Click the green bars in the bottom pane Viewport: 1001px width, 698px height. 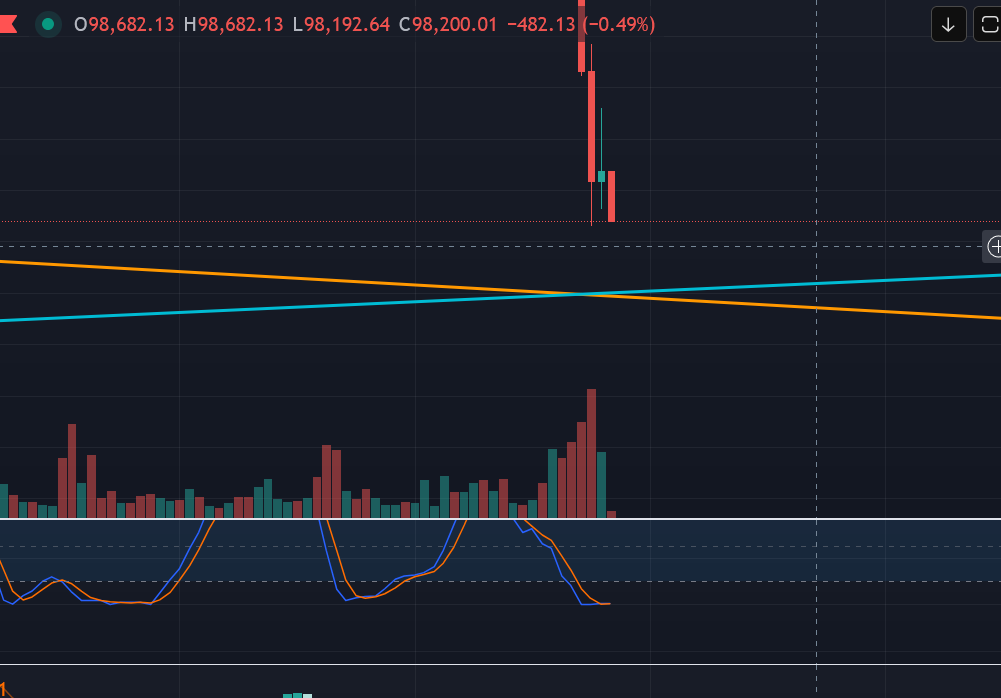pyautogui.click(x=296, y=694)
